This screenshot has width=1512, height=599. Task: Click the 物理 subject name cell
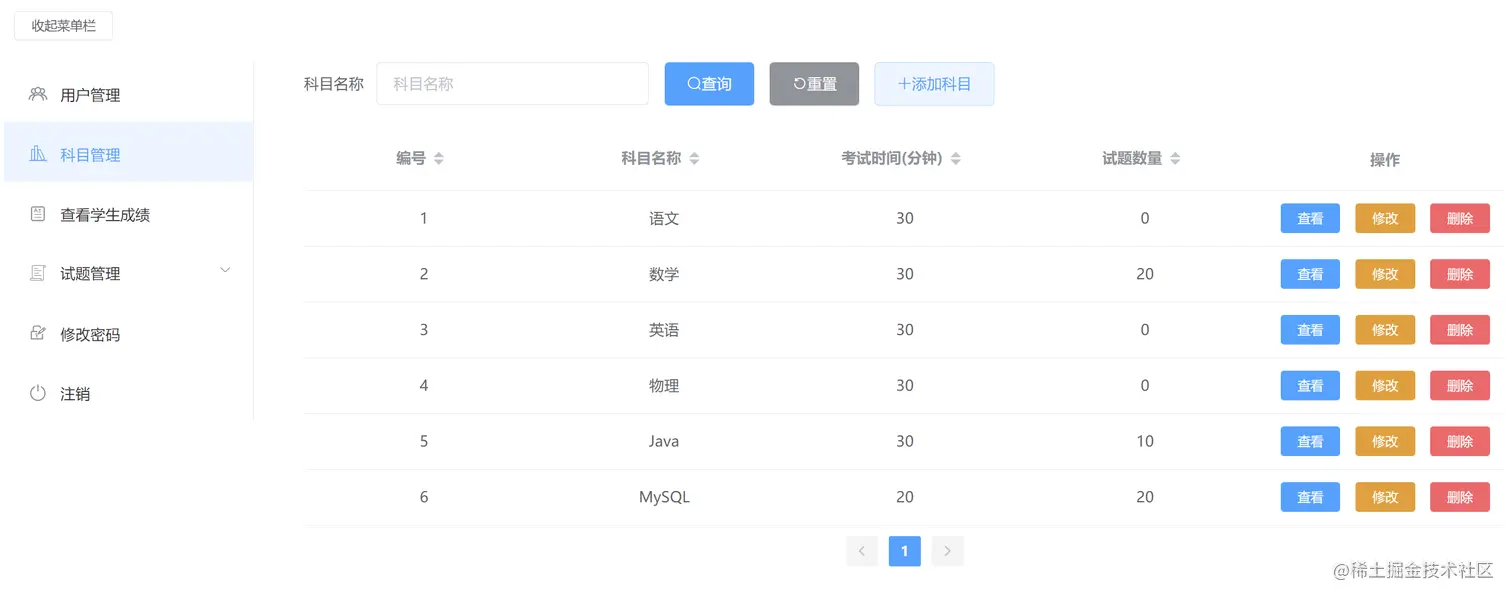(x=664, y=385)
